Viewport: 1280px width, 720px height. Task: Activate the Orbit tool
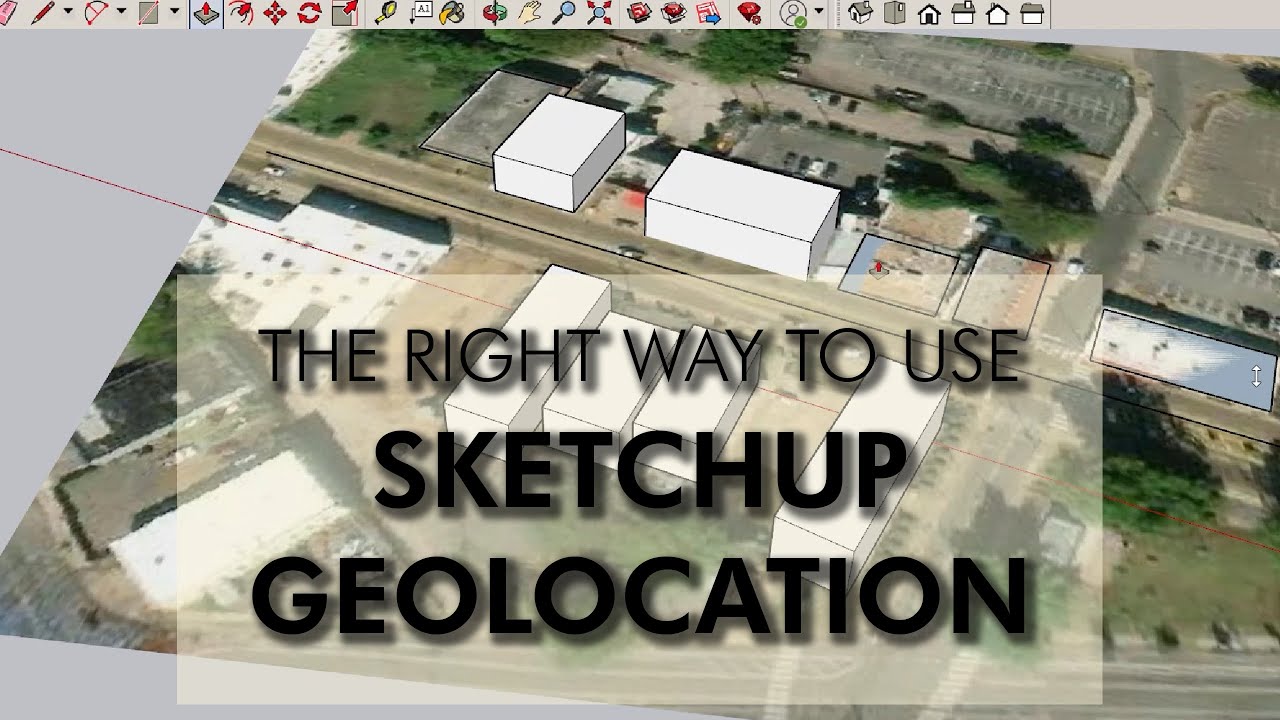(494, 13)
